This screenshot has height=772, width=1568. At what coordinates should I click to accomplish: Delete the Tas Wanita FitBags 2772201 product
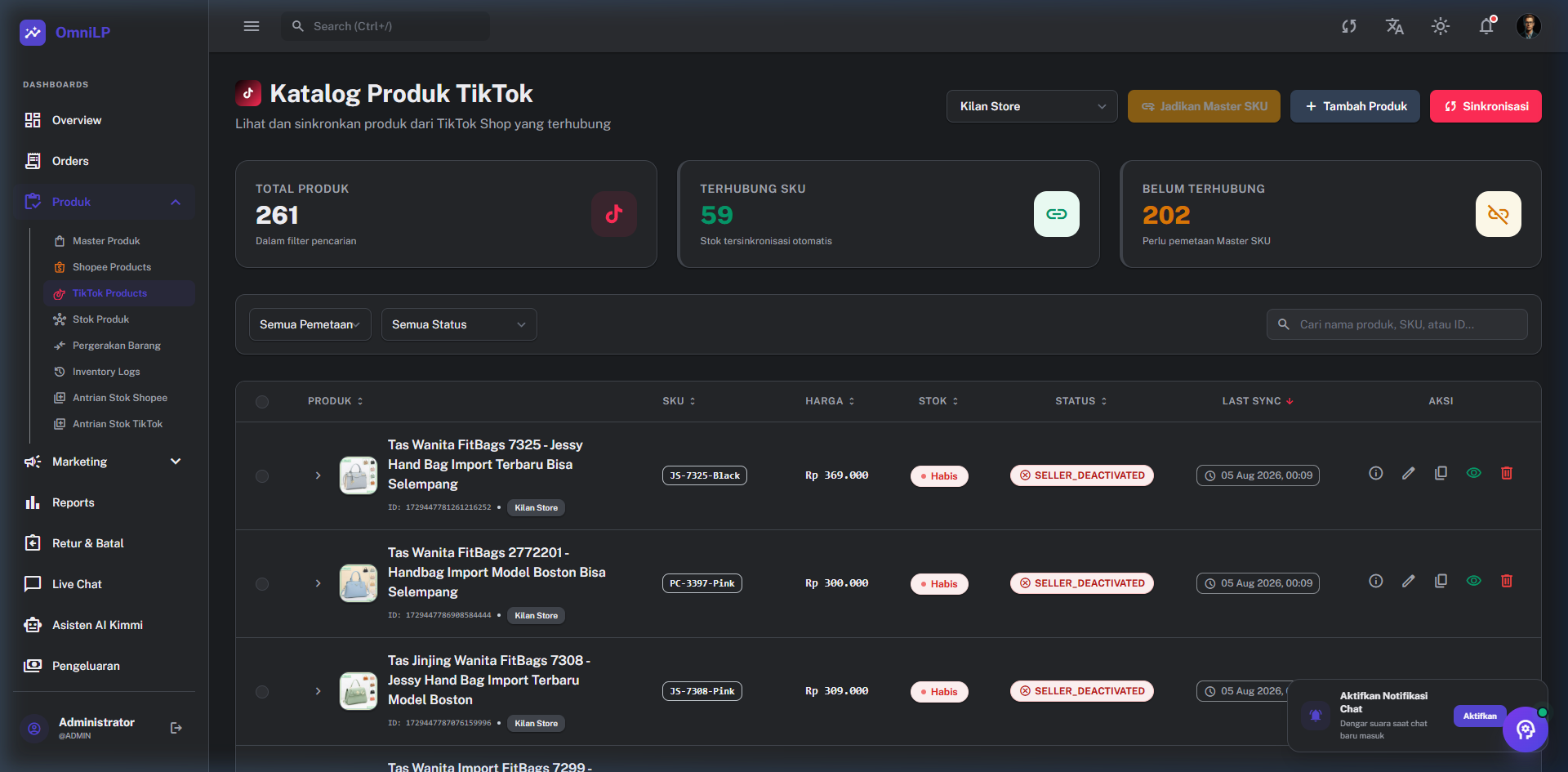[x=1507, y=581]
